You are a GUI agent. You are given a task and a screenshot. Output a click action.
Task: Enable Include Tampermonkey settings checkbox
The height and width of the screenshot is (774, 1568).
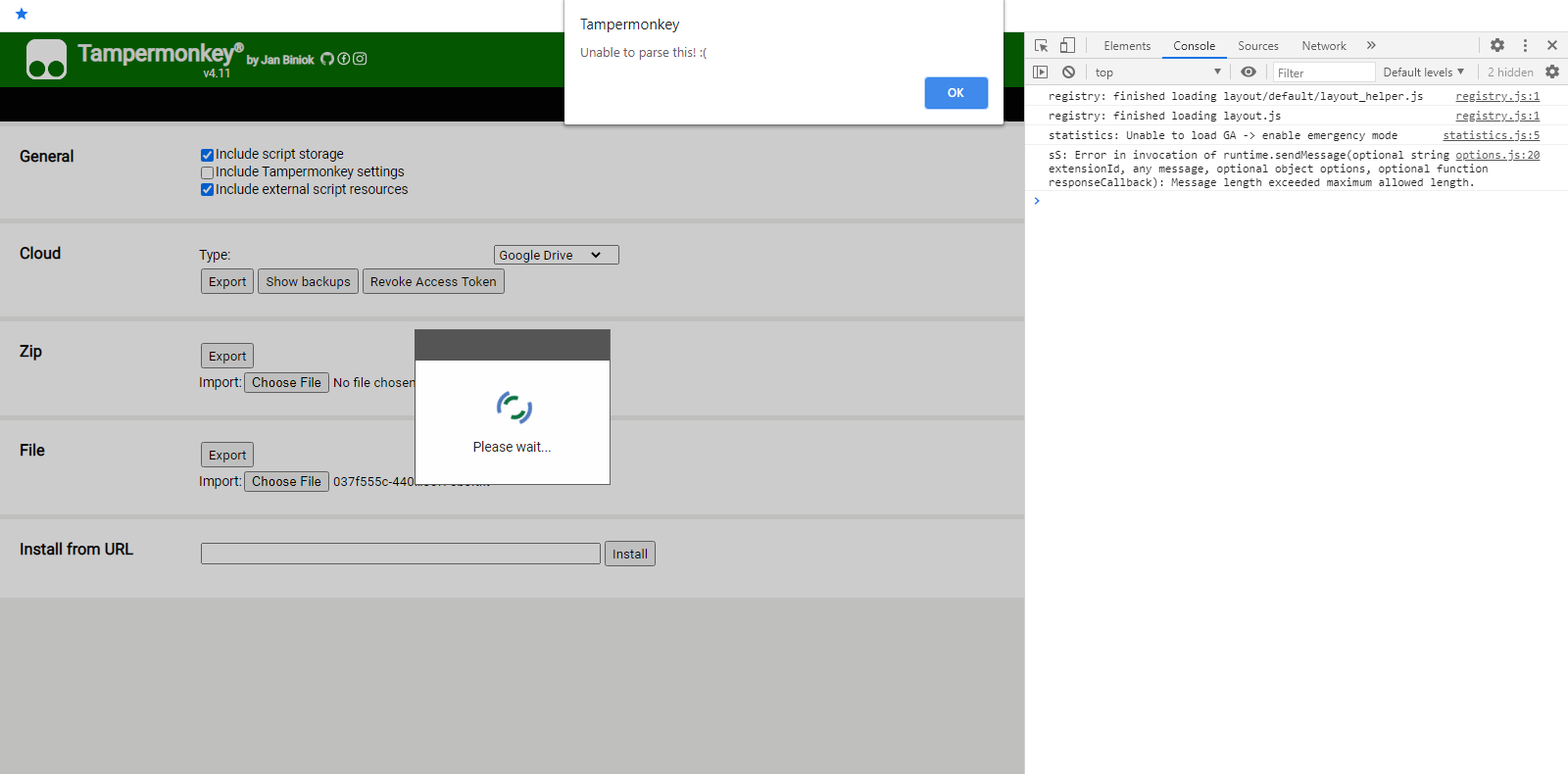click(x=207, y=172)
